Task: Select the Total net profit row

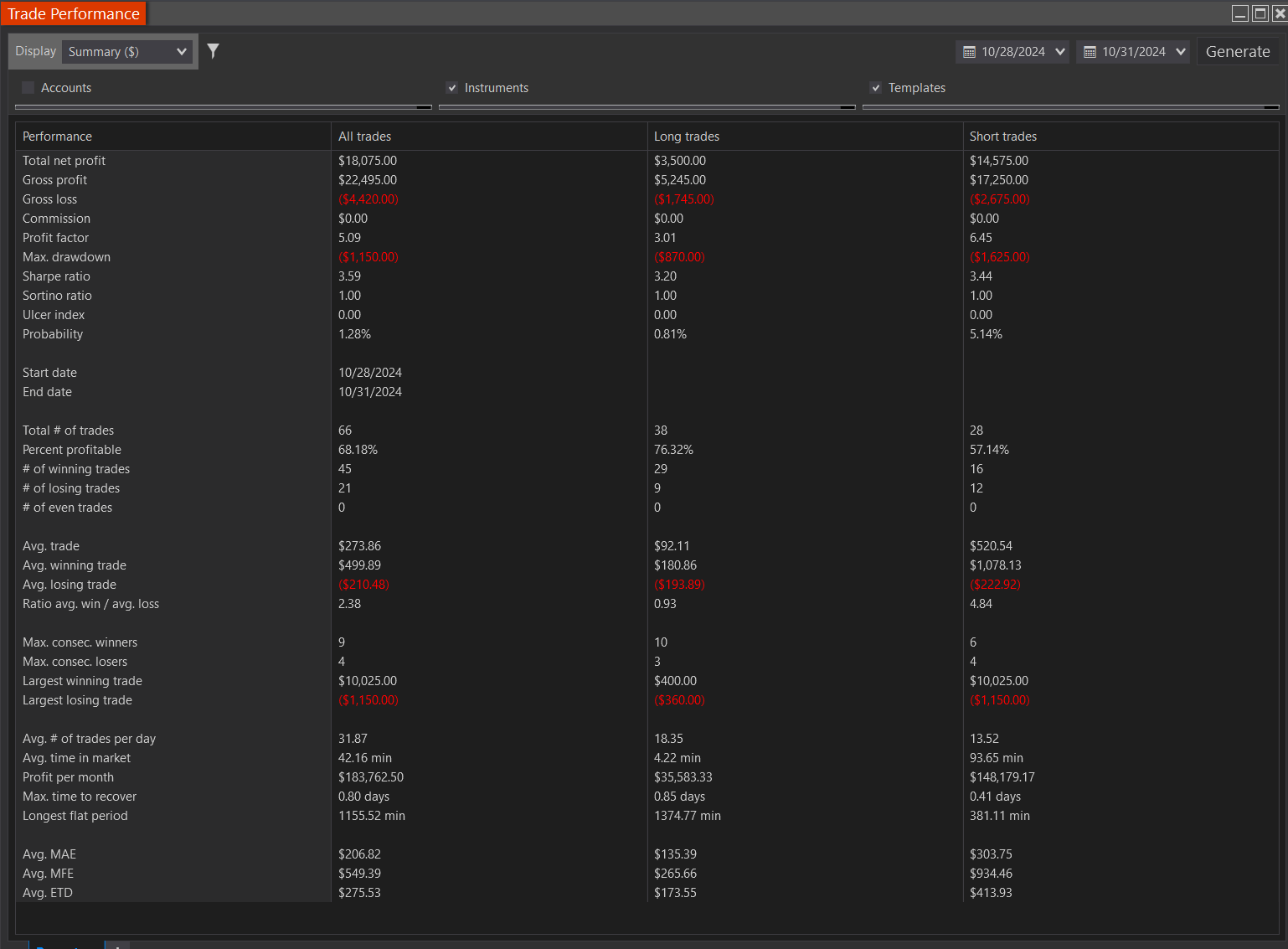Action: [64, 161]
